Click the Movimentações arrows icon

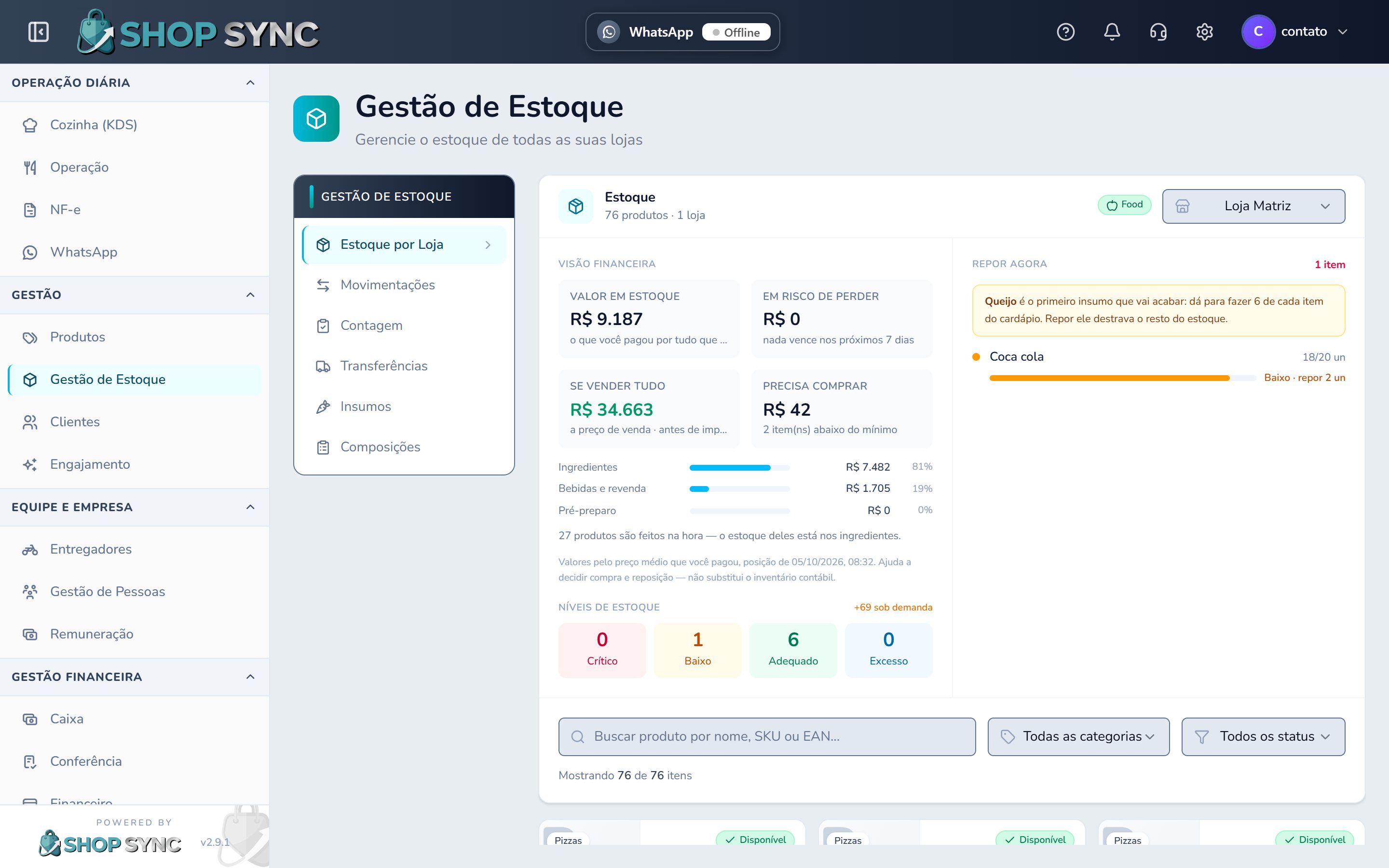pos(323,285)
